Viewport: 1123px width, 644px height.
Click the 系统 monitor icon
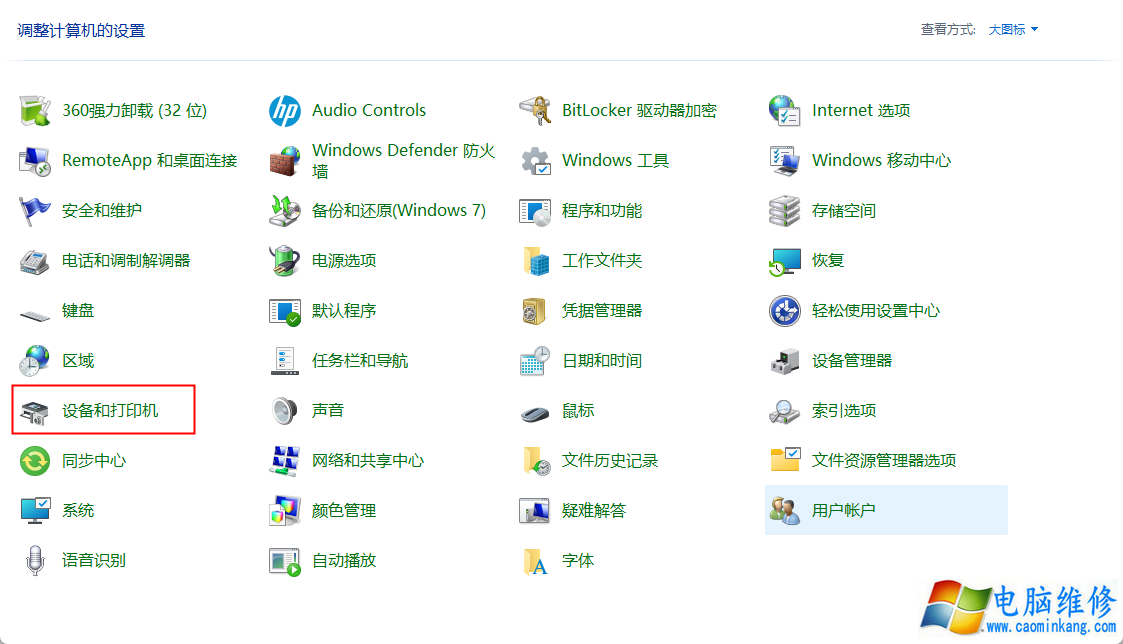tap(34, 511)
